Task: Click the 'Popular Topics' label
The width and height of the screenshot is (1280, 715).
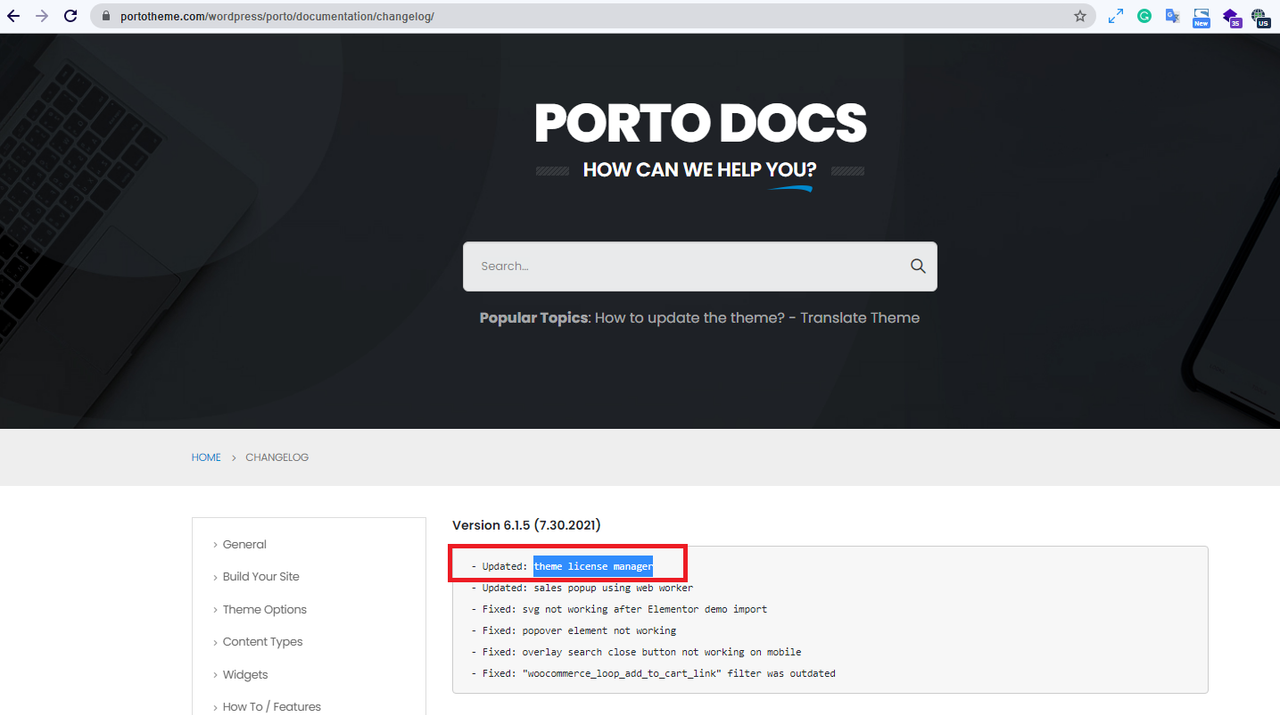Action: click(x=533, y=318)
